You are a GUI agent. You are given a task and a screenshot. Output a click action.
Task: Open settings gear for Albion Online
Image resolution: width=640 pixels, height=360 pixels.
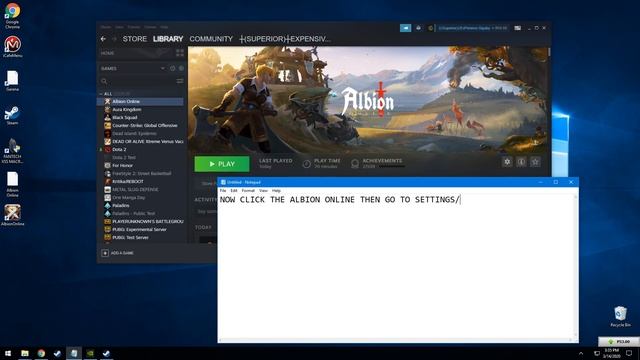click(507, 162)
